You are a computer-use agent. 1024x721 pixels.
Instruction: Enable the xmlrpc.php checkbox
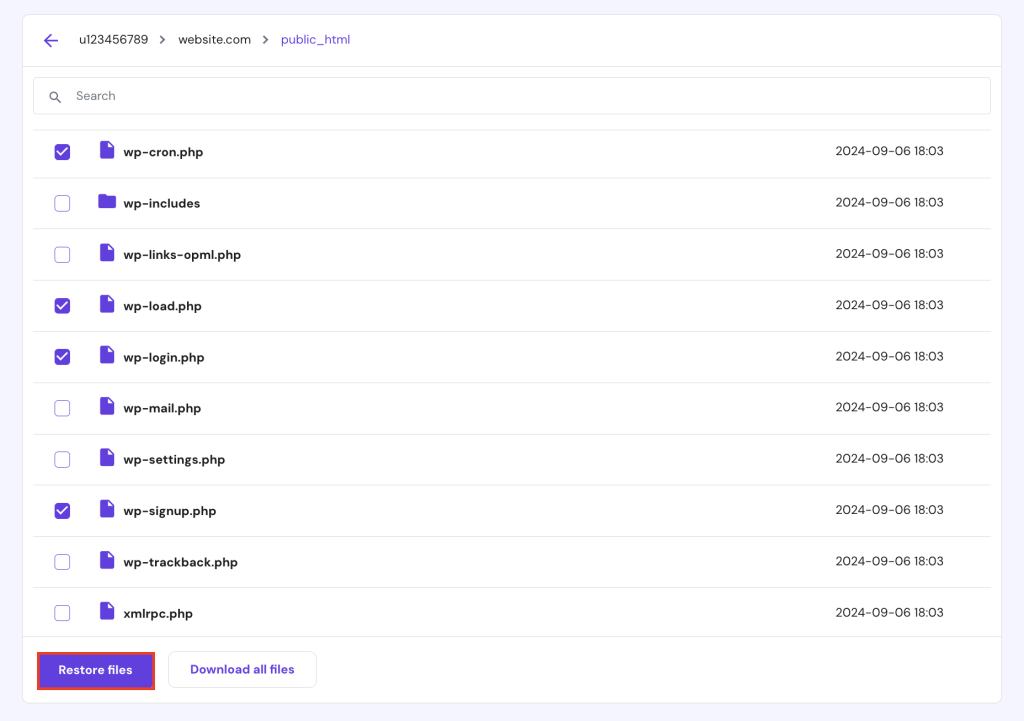click(x=62, y=613)
